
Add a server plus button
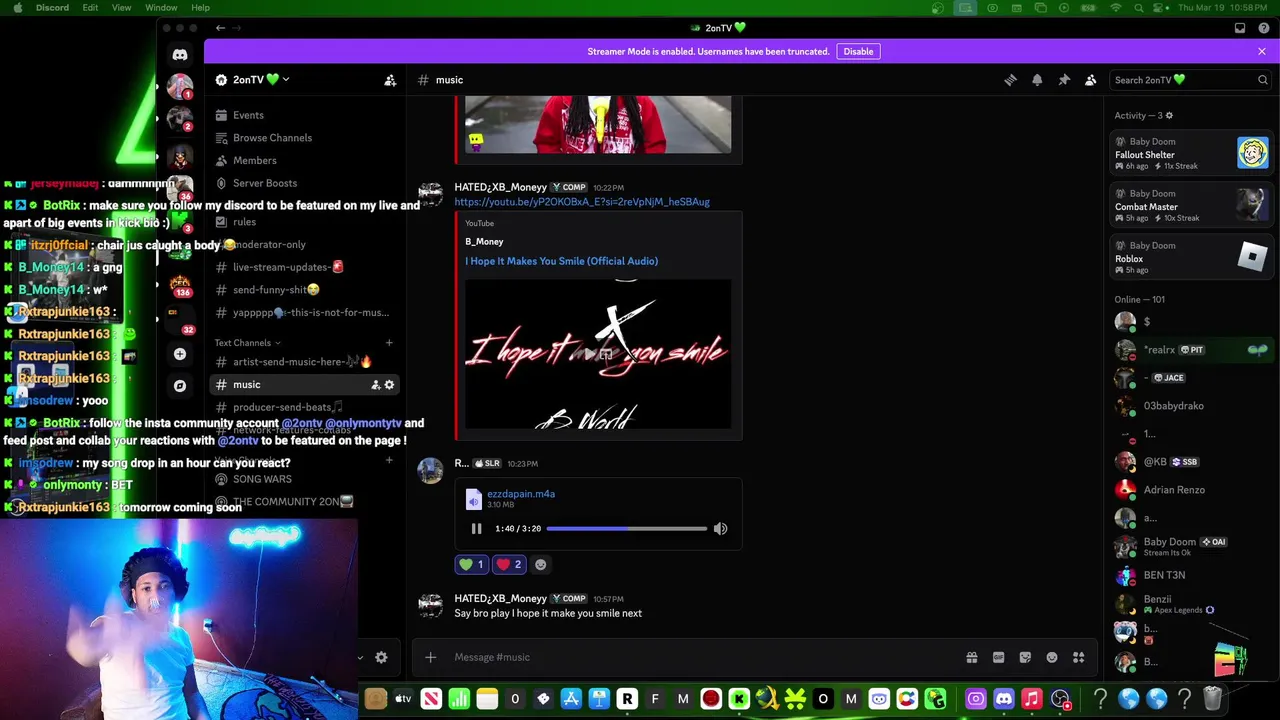point(180,354)
